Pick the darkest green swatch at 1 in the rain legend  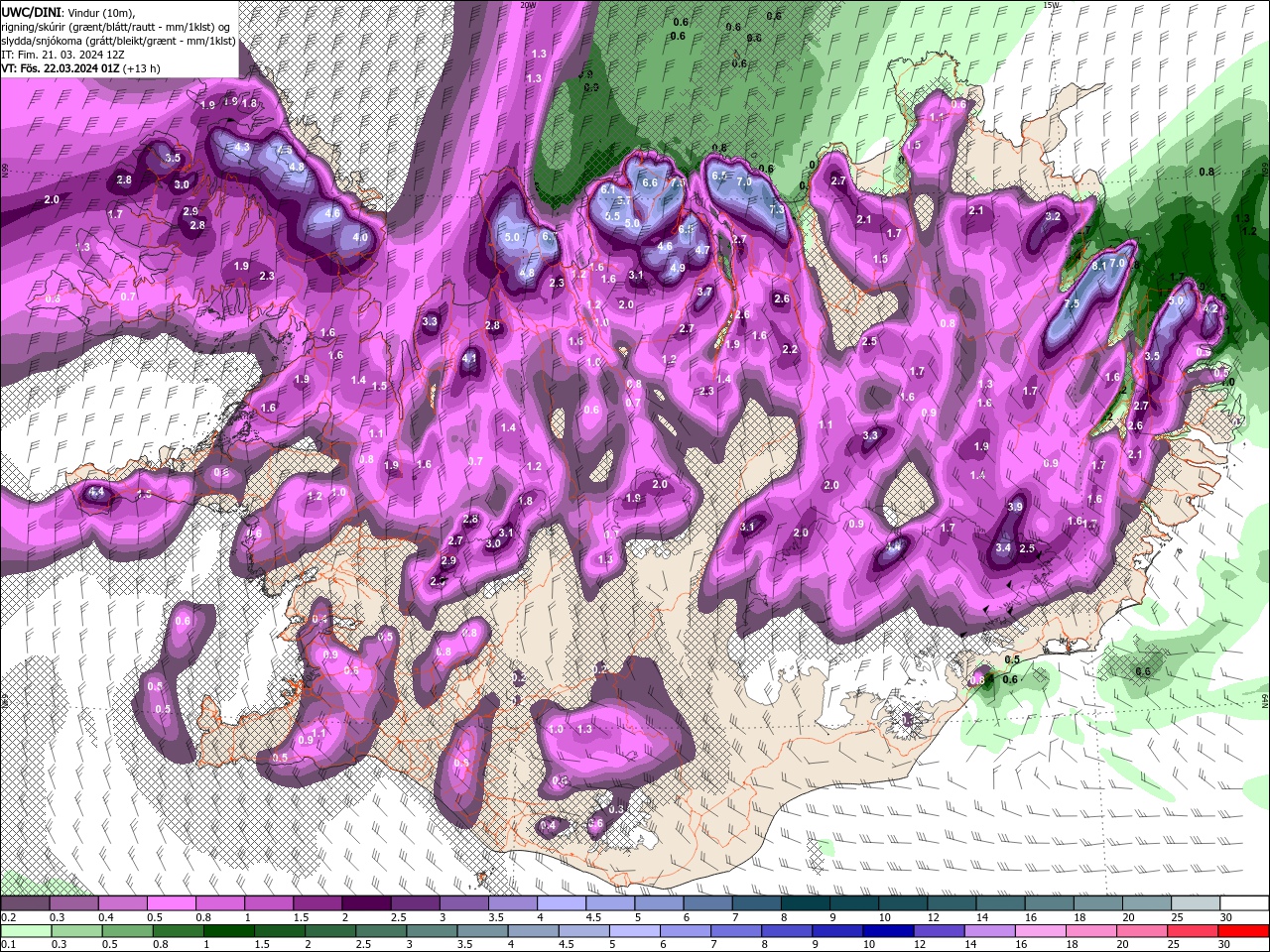pyautogui.click(x=229, y=931)
